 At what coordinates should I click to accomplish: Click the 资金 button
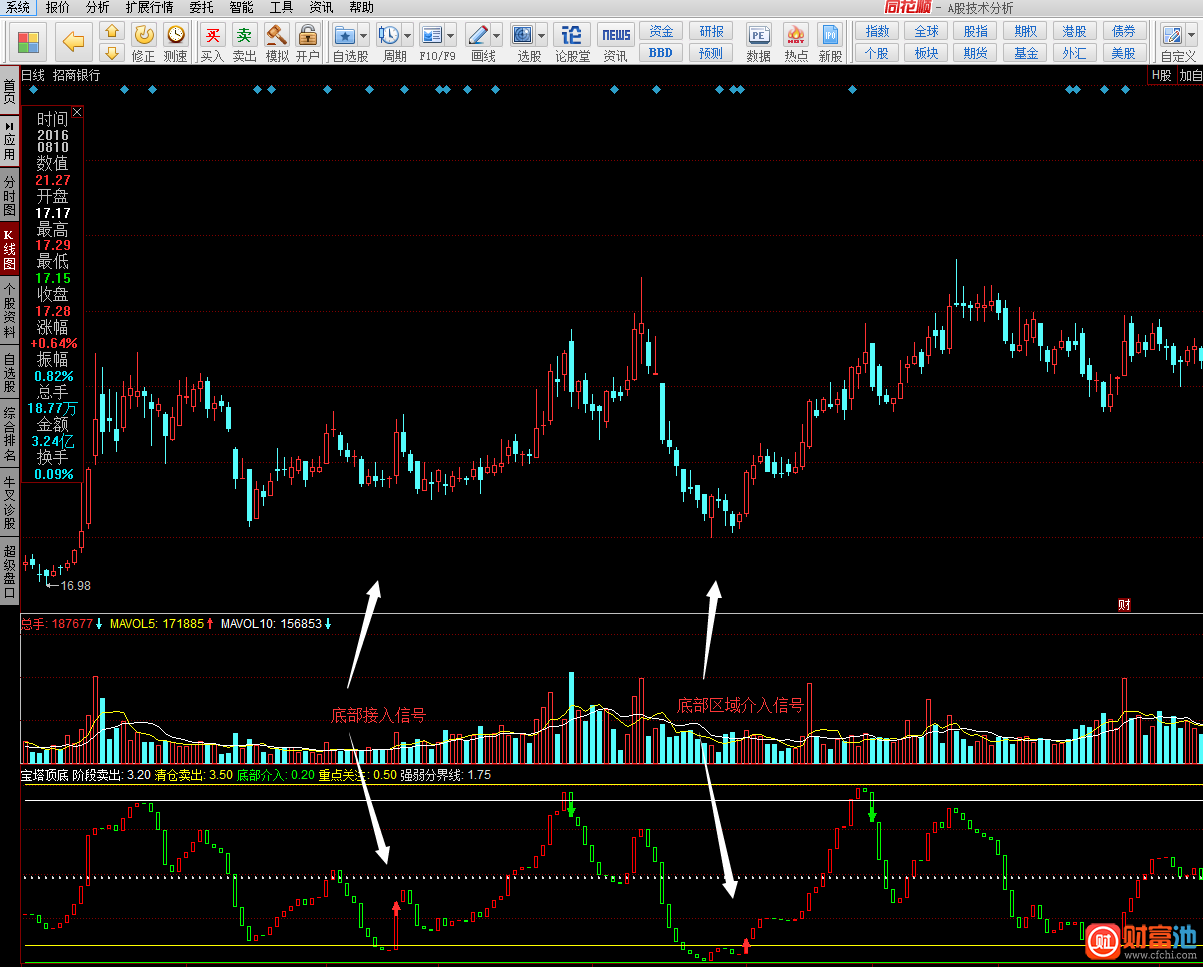[x=661, y=32]
